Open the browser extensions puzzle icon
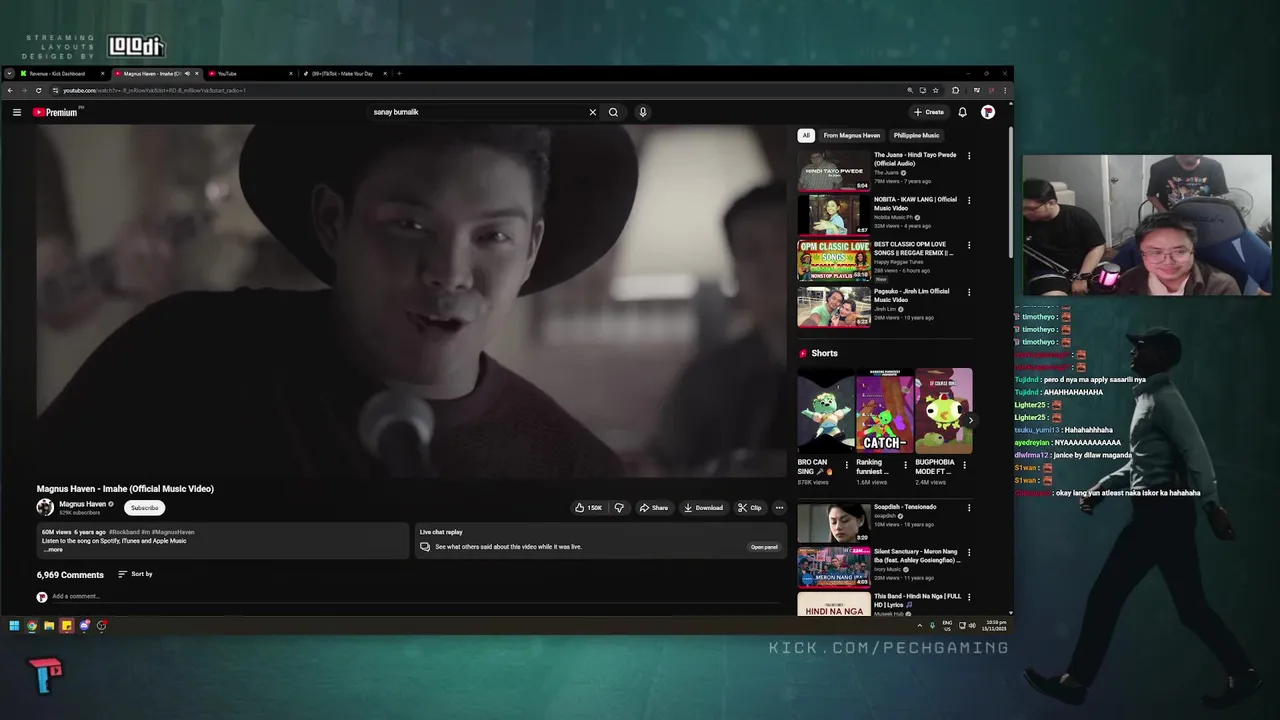1280x720 pixels. tap(955, 90)
